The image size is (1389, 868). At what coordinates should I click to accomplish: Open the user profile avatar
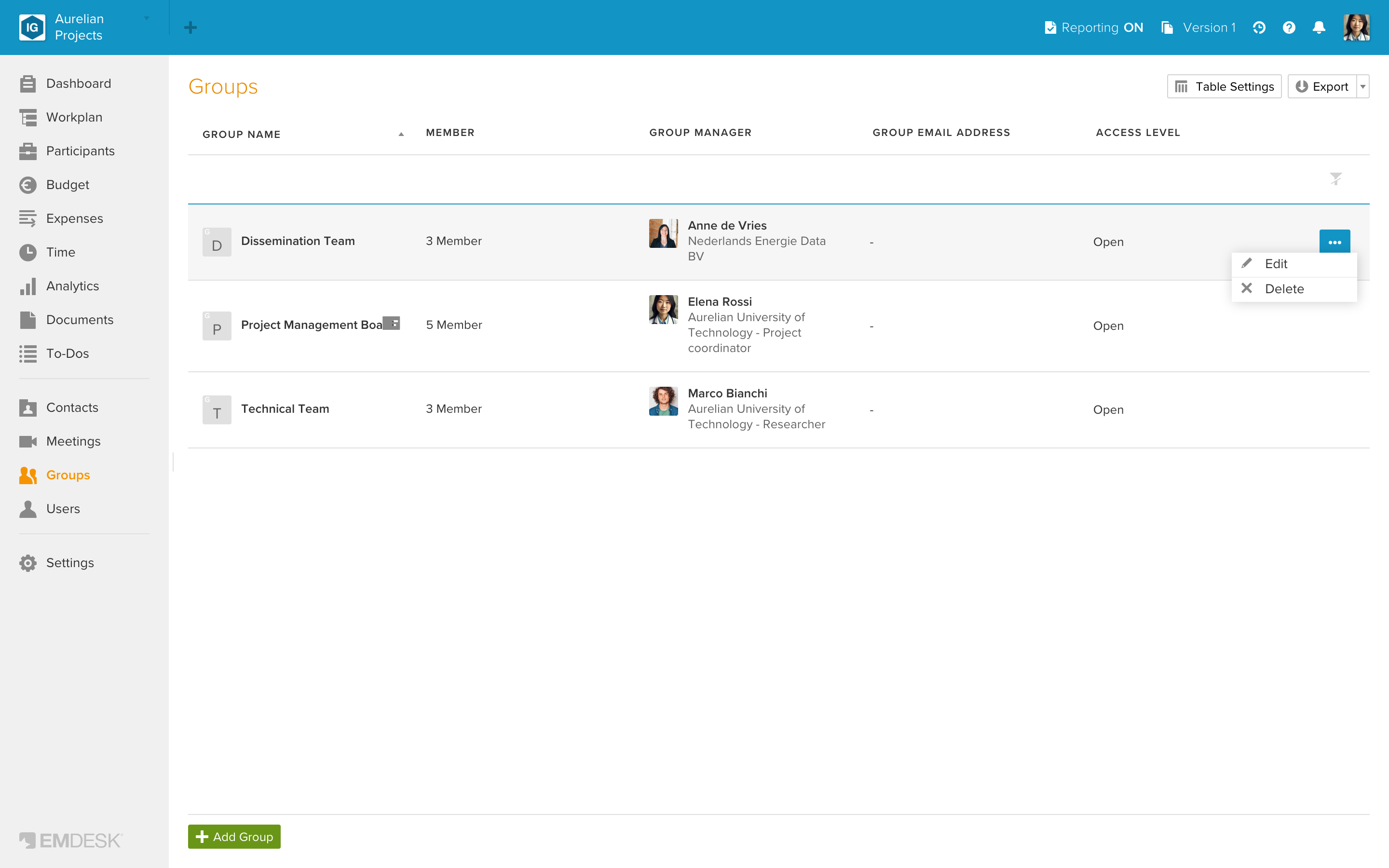coord(1356,27)
